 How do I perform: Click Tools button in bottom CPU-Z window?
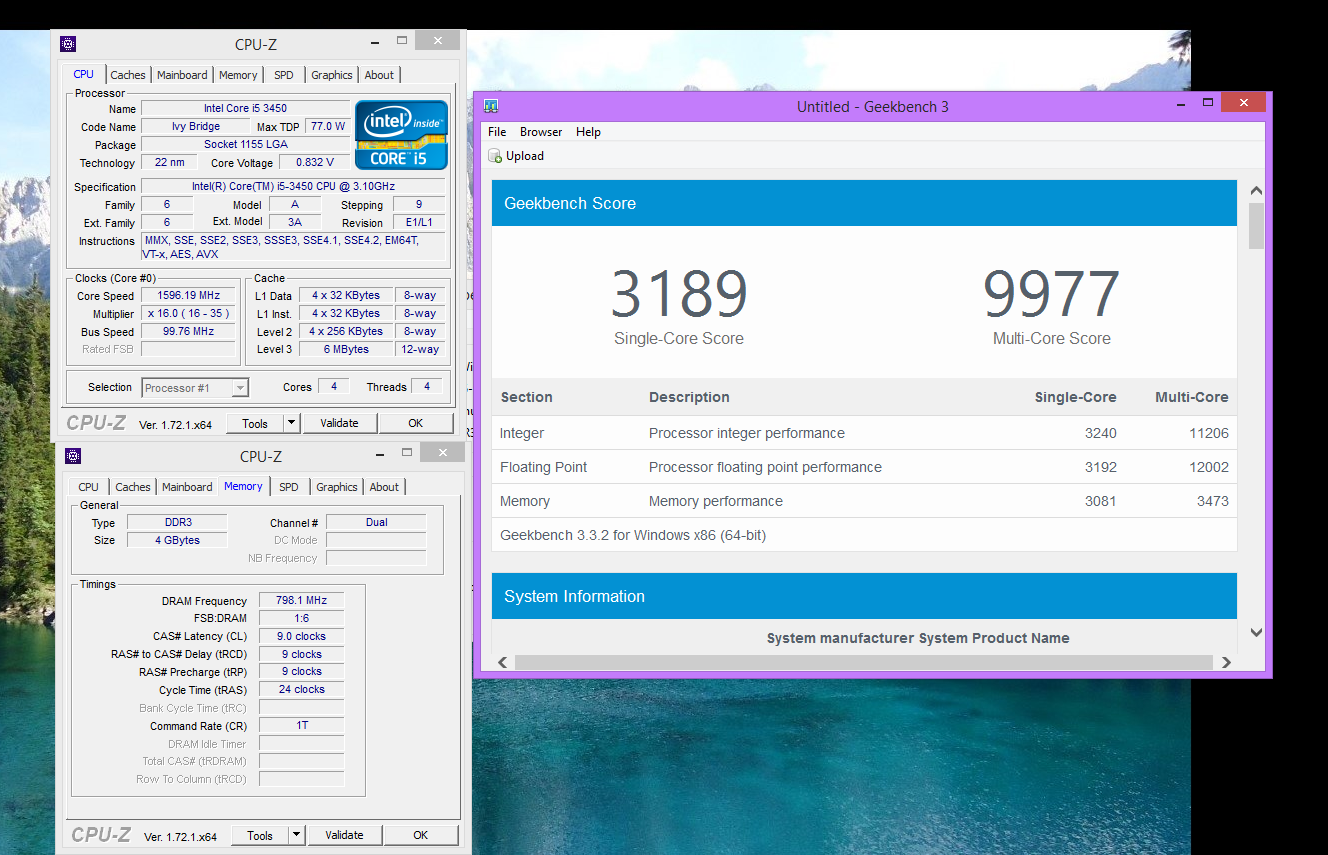[260, 835]
